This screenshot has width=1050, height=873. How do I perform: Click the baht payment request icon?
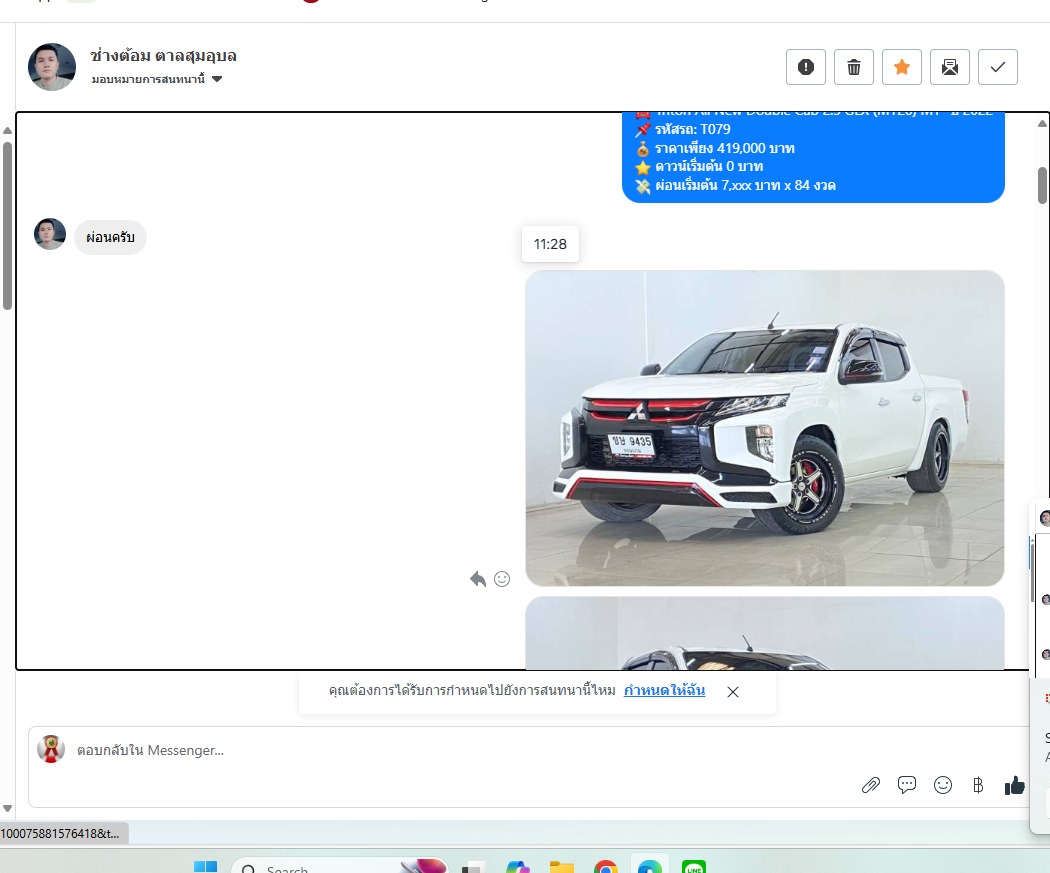[978, 785]
